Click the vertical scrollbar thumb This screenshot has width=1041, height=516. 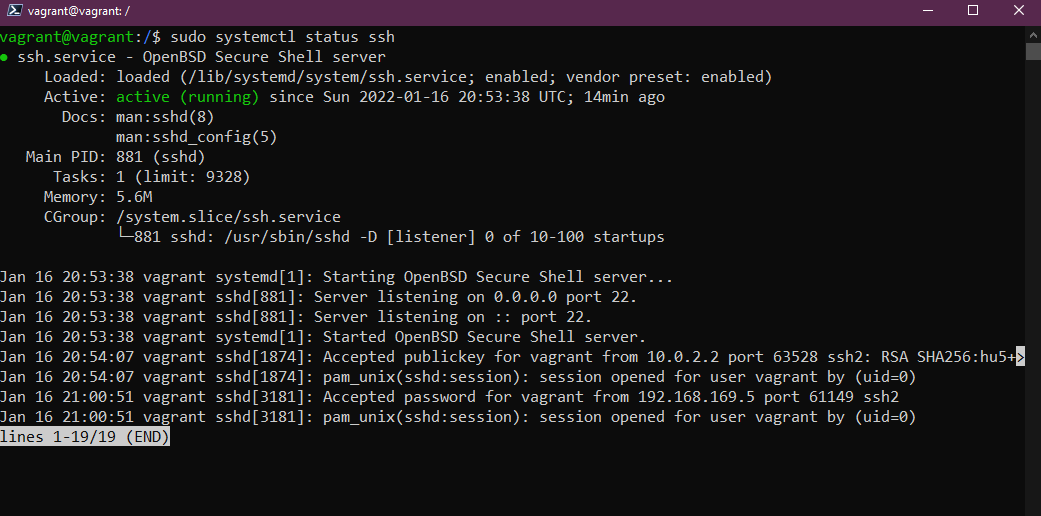coord(1033,52)
